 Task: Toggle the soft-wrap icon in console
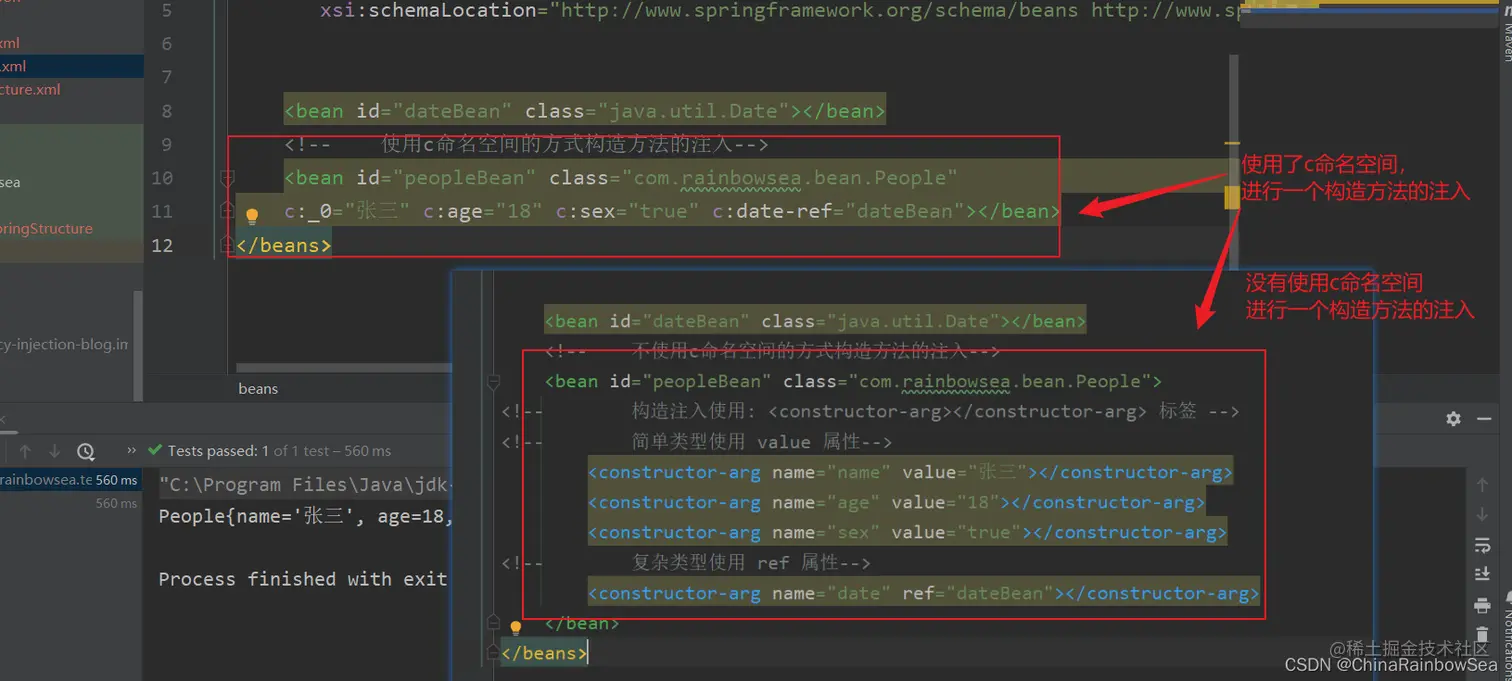pyautogui.click(x=1482, y=545)
